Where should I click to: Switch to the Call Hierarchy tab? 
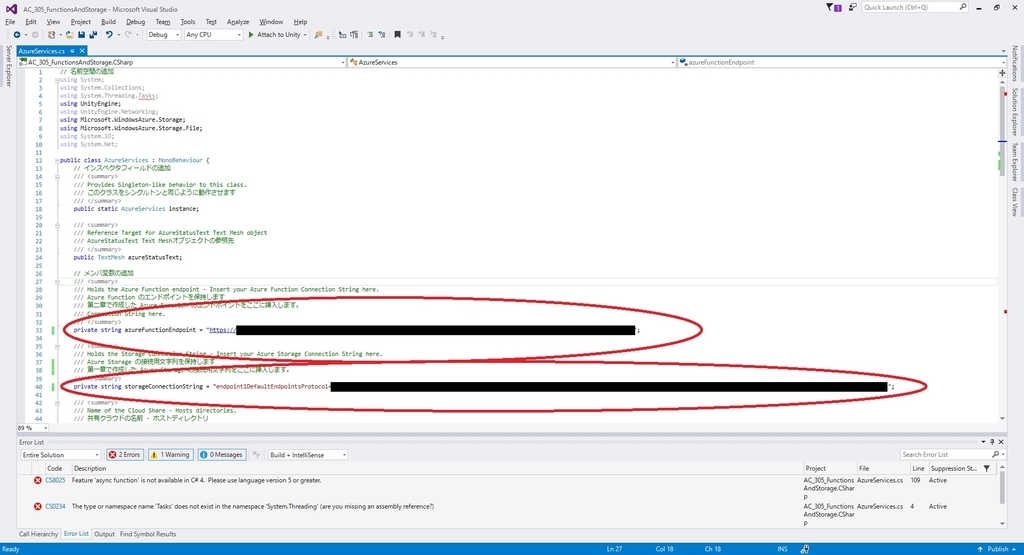[39, 534]
